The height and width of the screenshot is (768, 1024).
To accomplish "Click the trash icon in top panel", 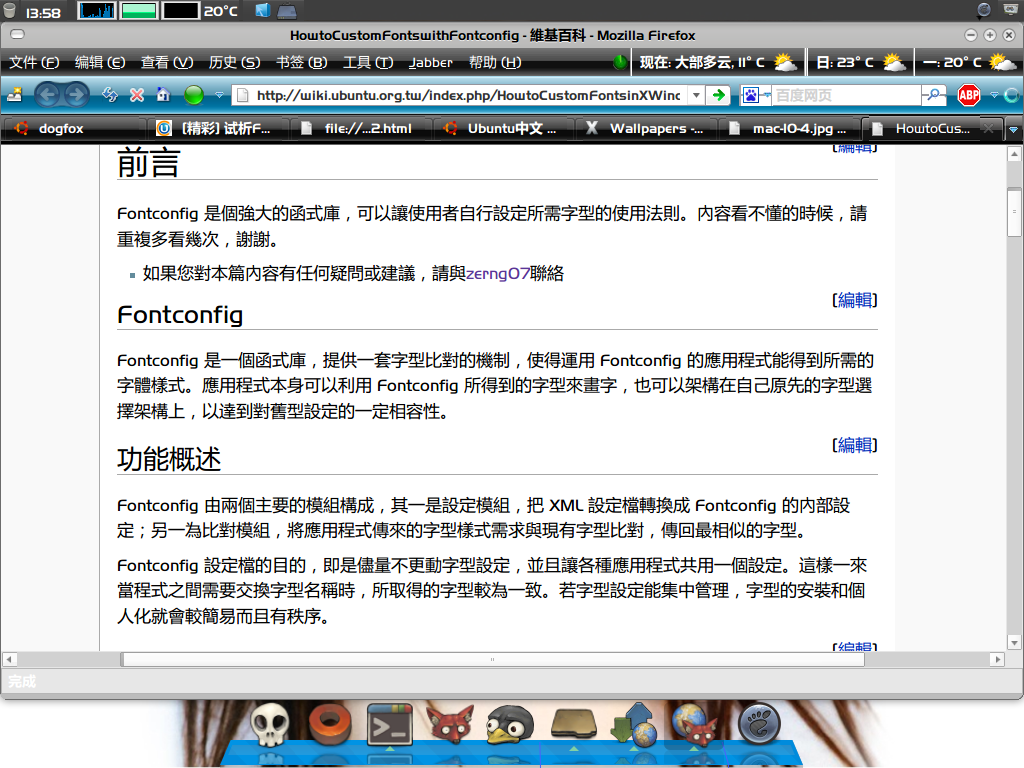I will tap(10, 11).
